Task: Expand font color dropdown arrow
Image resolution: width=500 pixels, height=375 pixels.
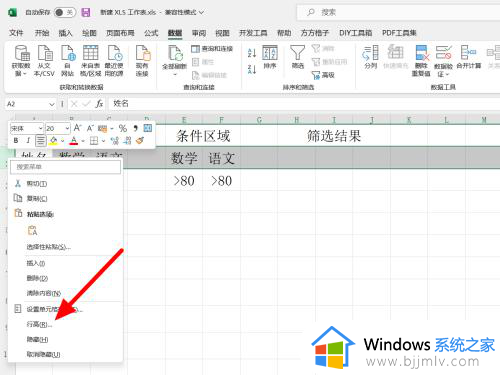Action: [x=83, y=141]
